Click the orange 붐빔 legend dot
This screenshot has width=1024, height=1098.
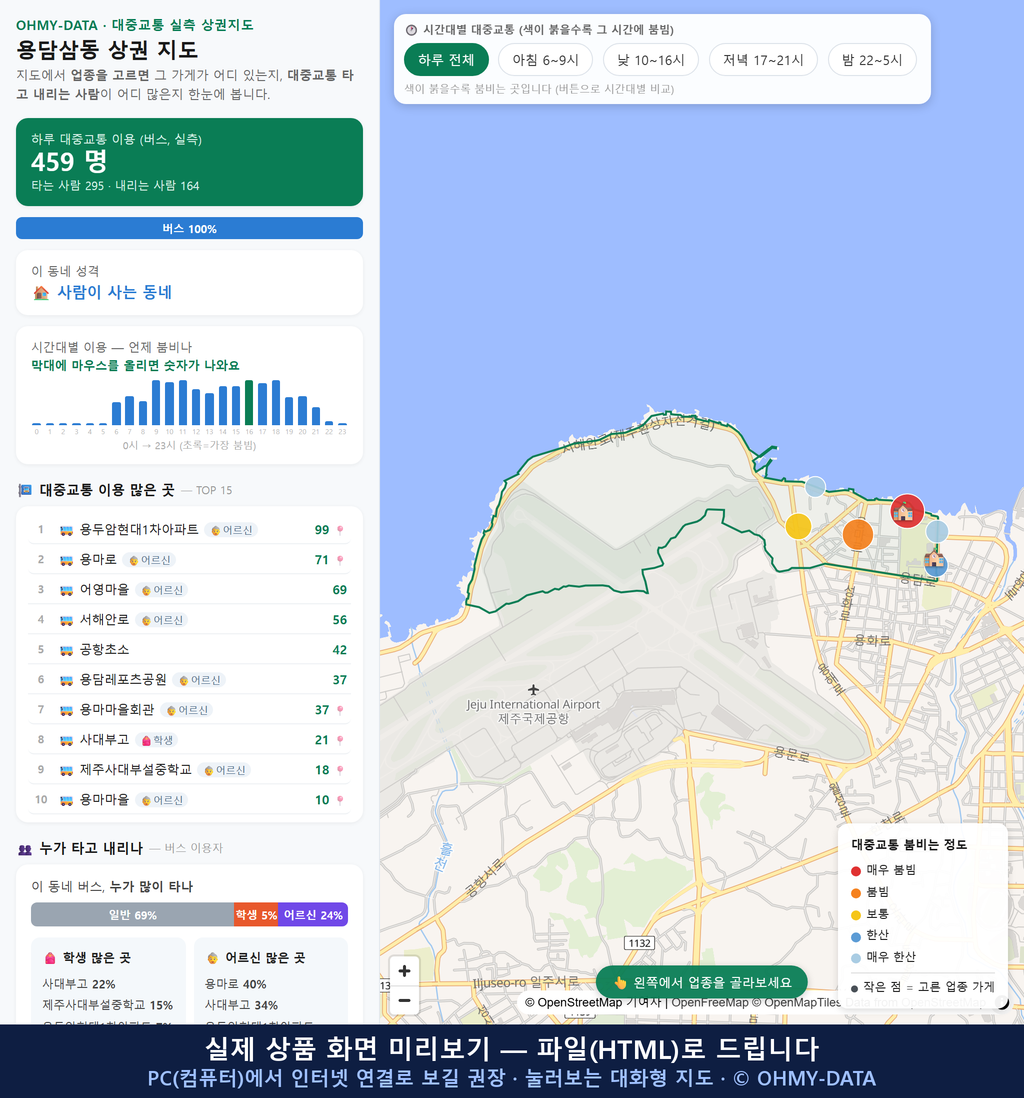[x=855, y=893]
